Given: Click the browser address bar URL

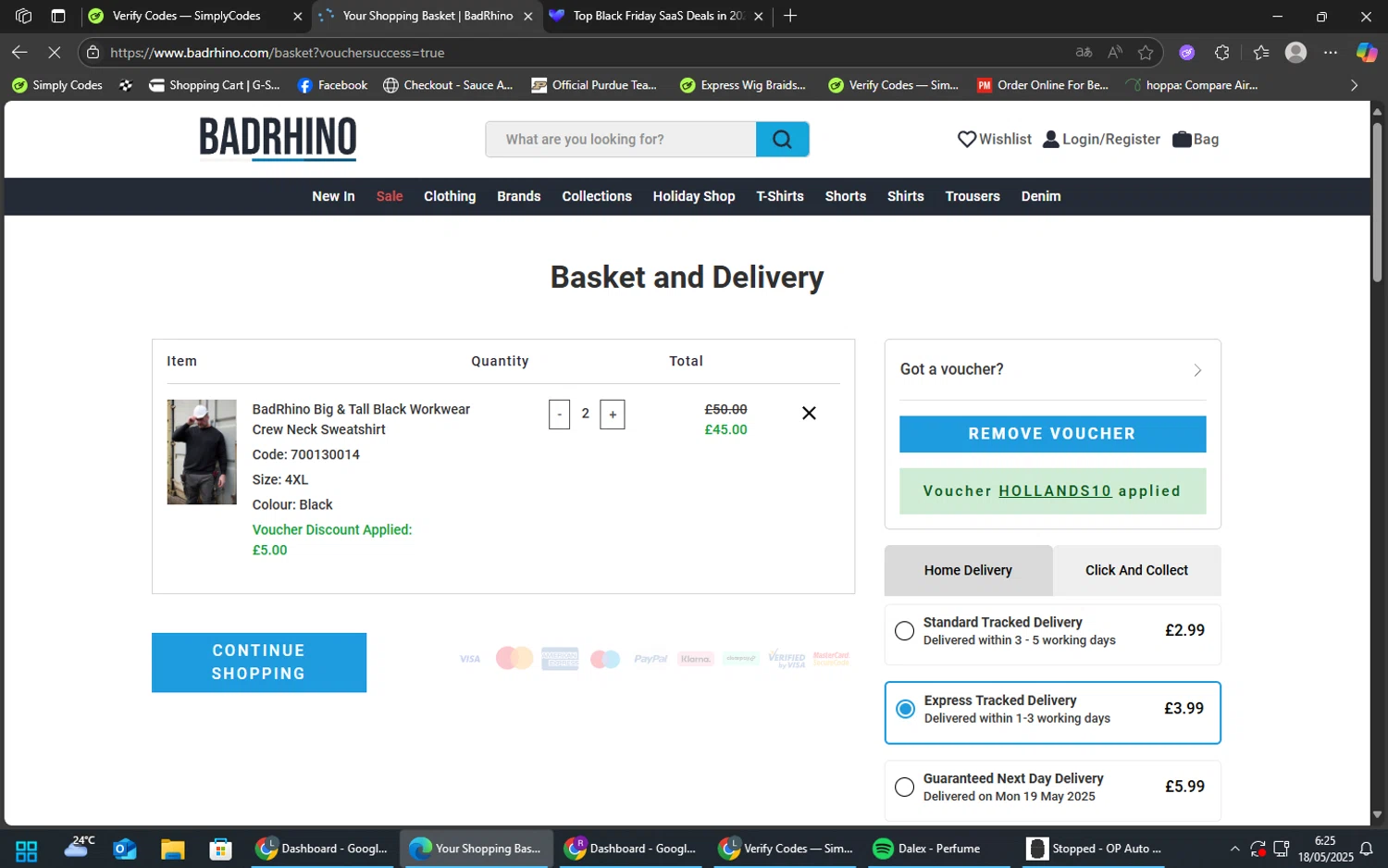Looking at the screenshot, I should pyautogui.click(x=278, y=53).
